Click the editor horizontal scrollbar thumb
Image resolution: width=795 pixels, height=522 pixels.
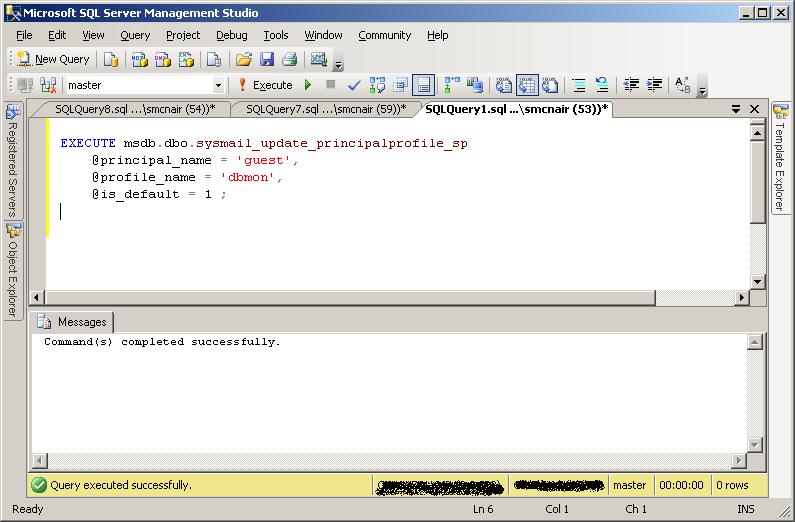click(x=350, y=297)
